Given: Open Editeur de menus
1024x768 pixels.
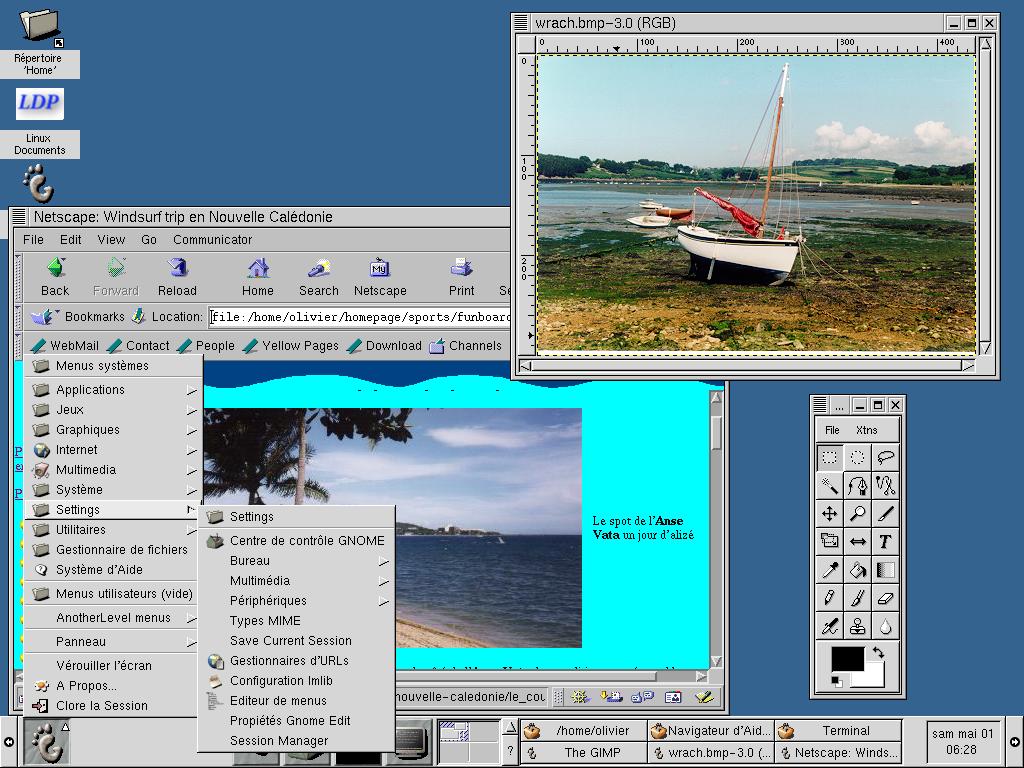Looking at the screenshot, I should (x=297, y=701).
